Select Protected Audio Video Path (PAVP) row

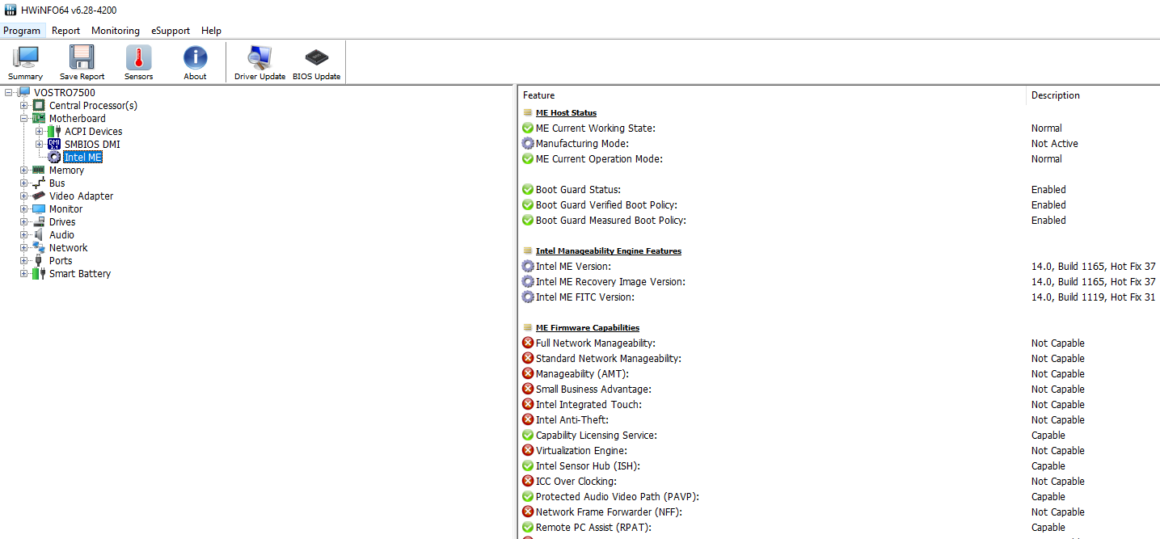coord(839,497)
